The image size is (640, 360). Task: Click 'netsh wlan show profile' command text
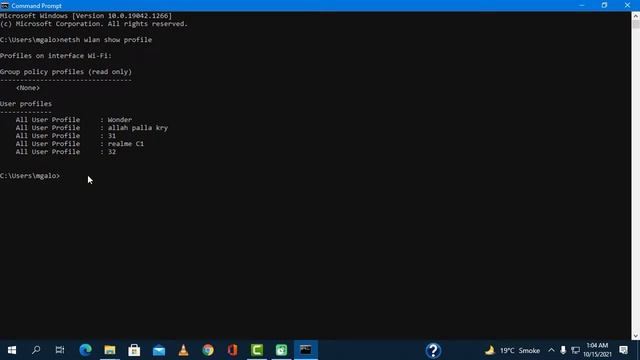pos(106,40)
